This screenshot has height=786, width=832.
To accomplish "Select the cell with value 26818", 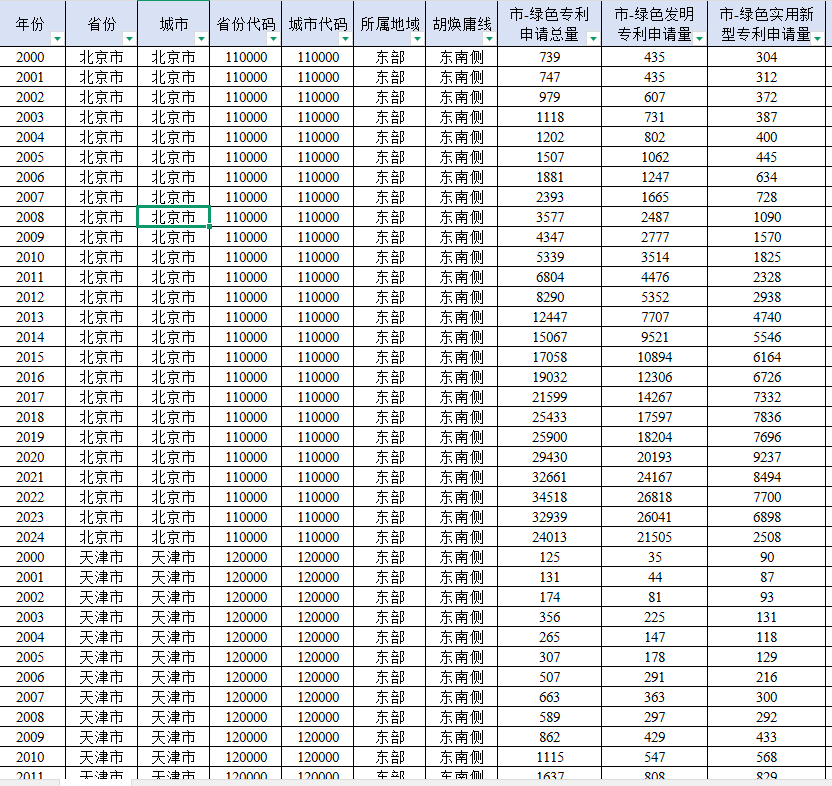I will [655, 497].
